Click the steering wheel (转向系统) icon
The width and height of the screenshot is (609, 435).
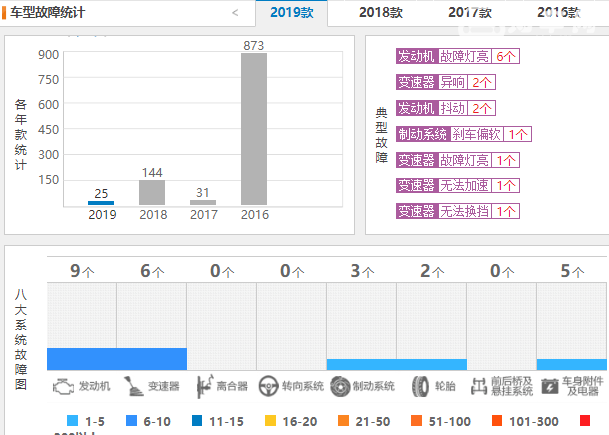pyautogui.click(x=268, y=386)
